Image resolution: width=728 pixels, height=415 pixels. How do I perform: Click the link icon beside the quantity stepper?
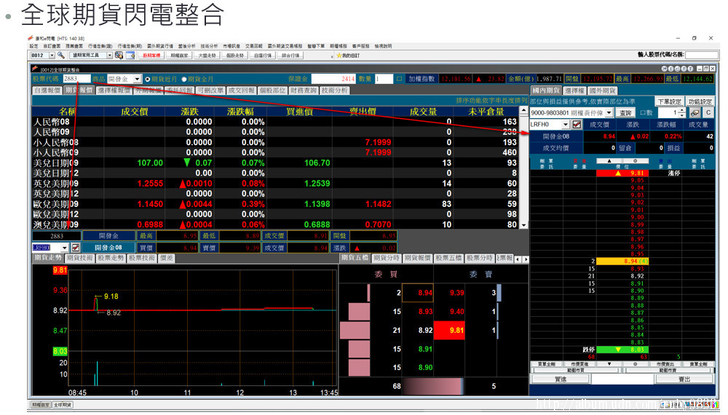click(x=694, y=113)
